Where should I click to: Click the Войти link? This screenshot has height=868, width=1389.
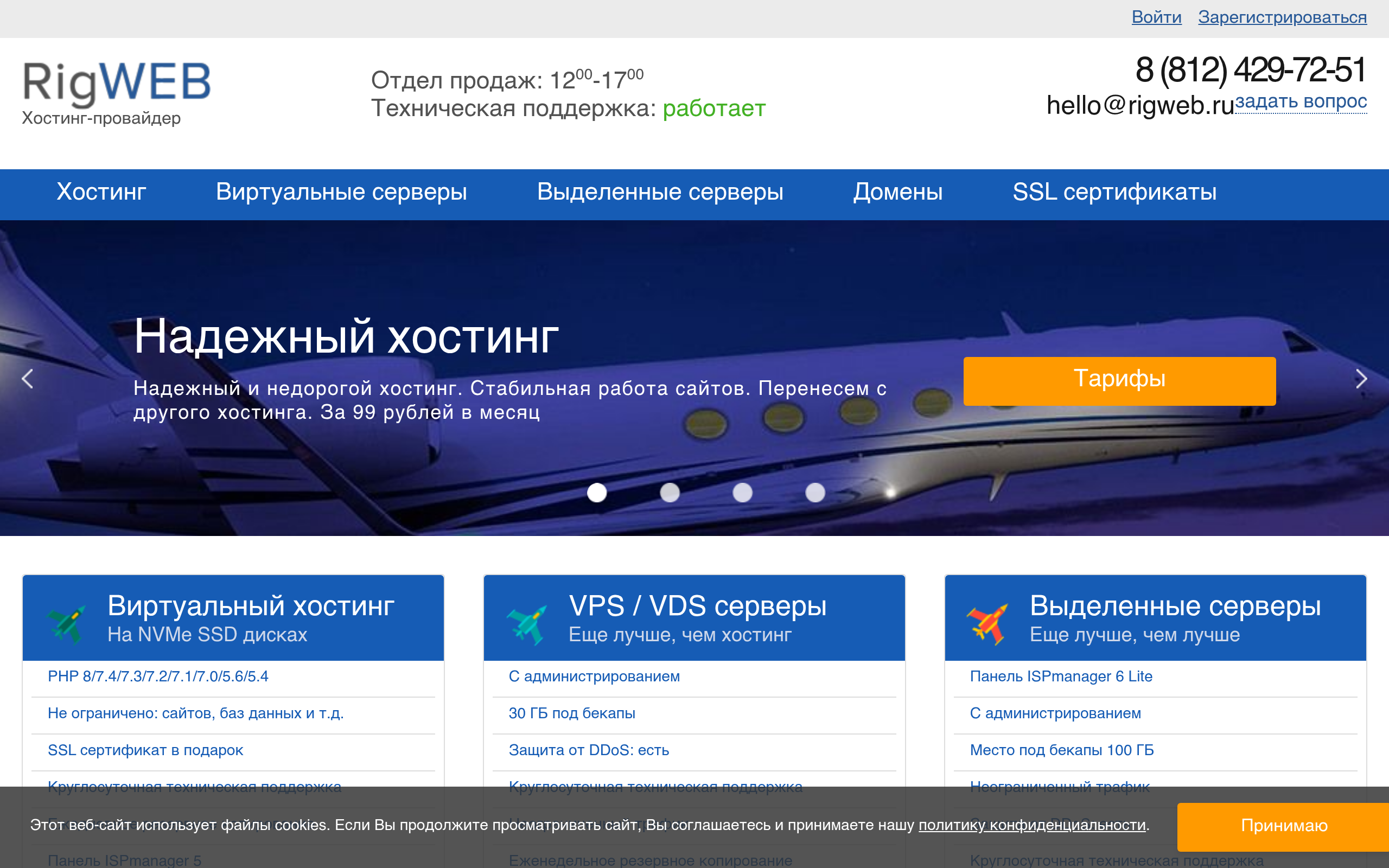tap(1157, 17)
